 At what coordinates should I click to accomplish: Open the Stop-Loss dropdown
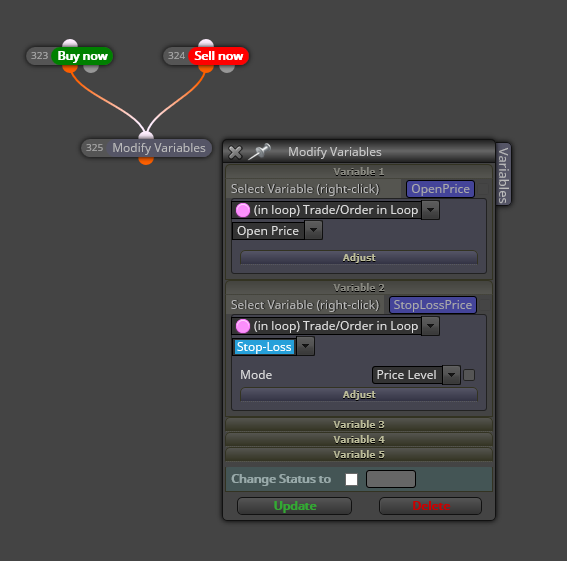(x=305, y=347)
